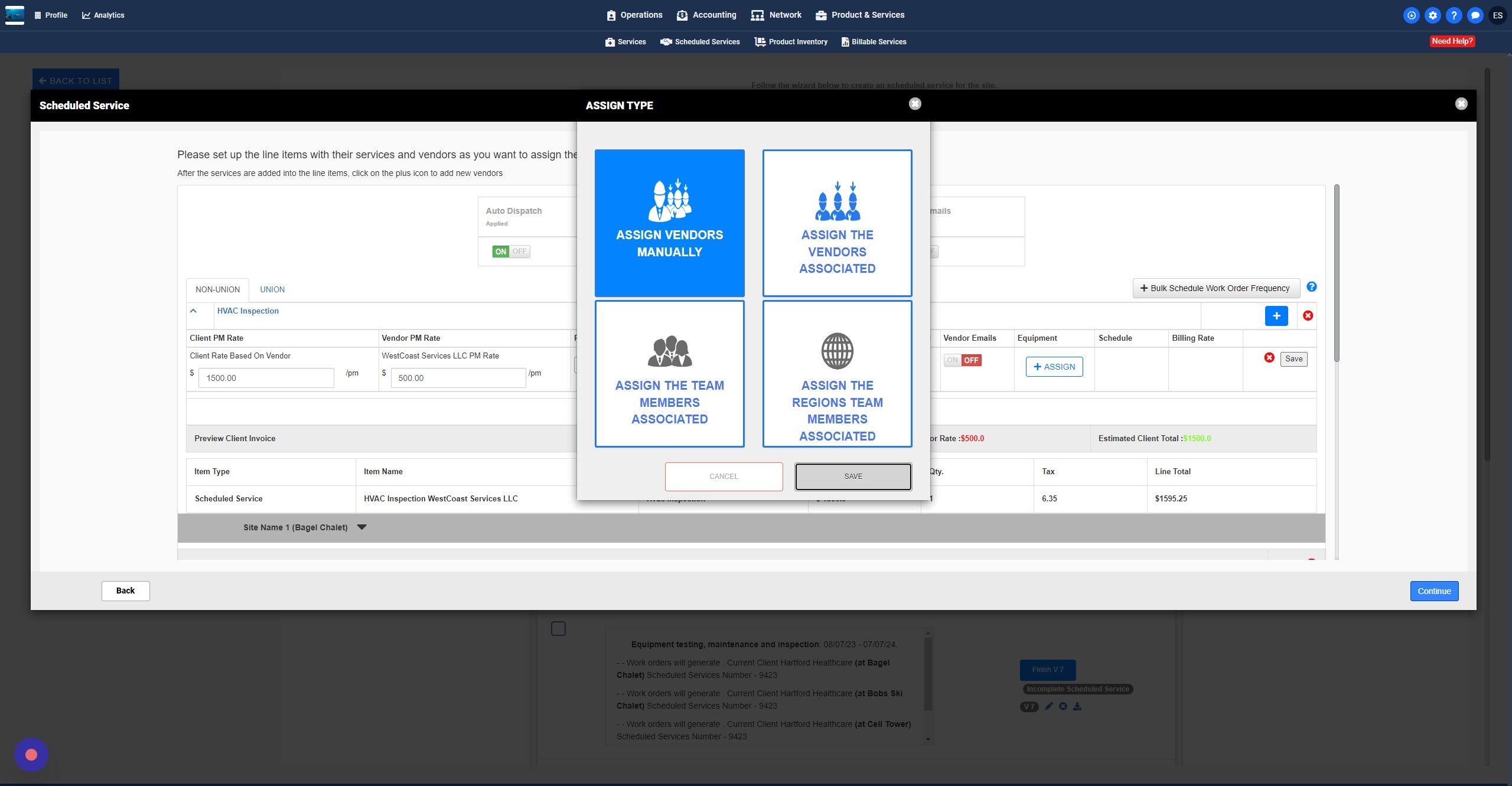Open chat bubble icon in top bar
1512x786 pixels.
(1475, 15)
